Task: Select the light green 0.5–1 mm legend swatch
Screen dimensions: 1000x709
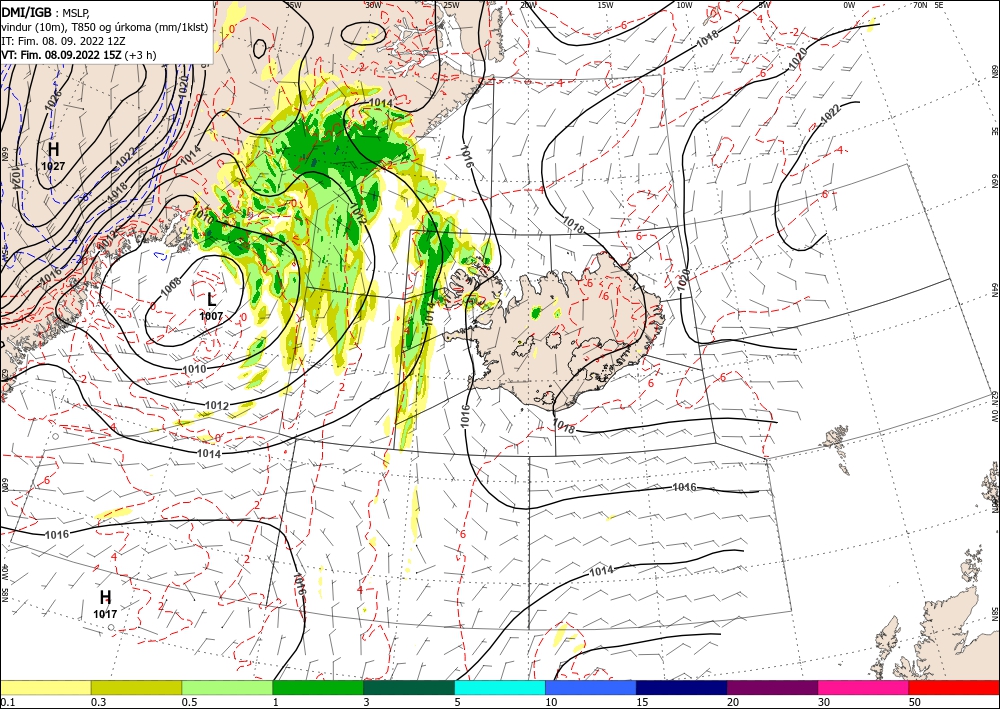Action: coord(227,687)
